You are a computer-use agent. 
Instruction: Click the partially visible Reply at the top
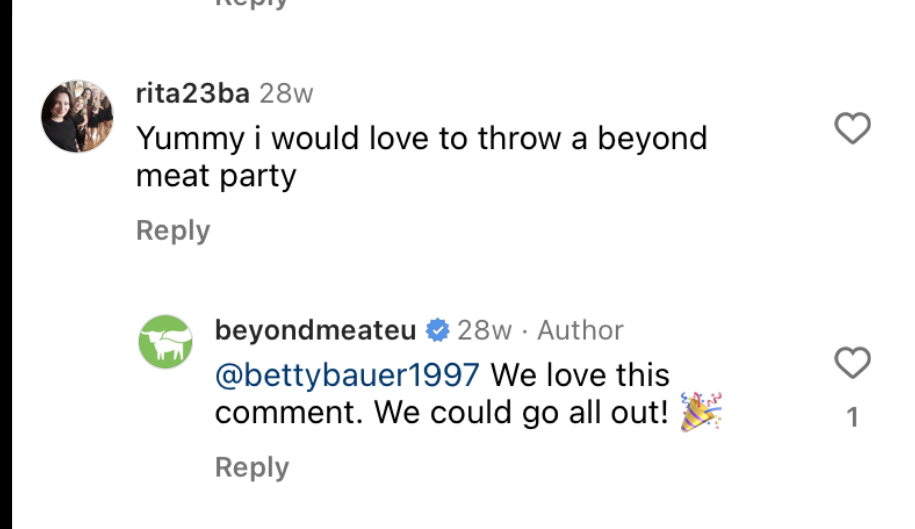(252, 4)
